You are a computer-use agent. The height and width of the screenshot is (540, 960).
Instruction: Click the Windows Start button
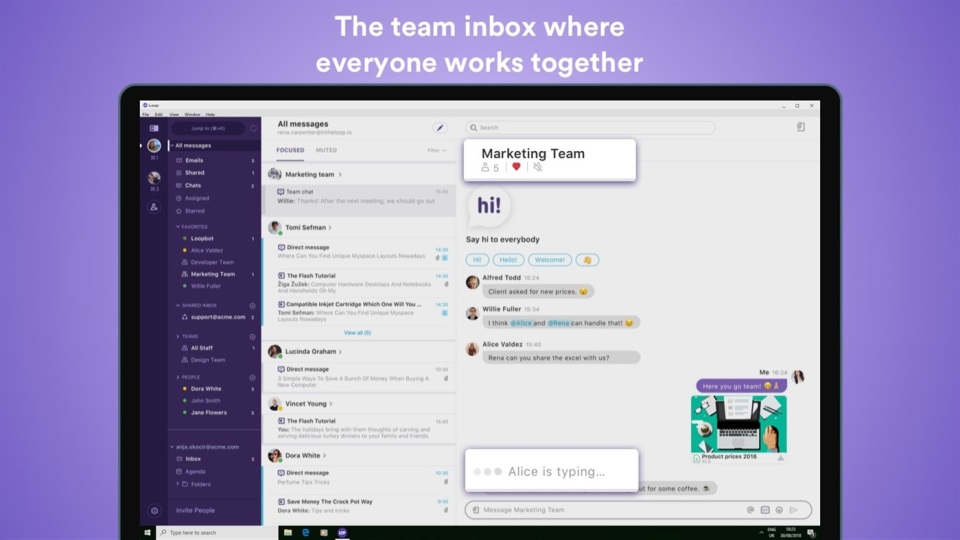click(x=148, y=533)
